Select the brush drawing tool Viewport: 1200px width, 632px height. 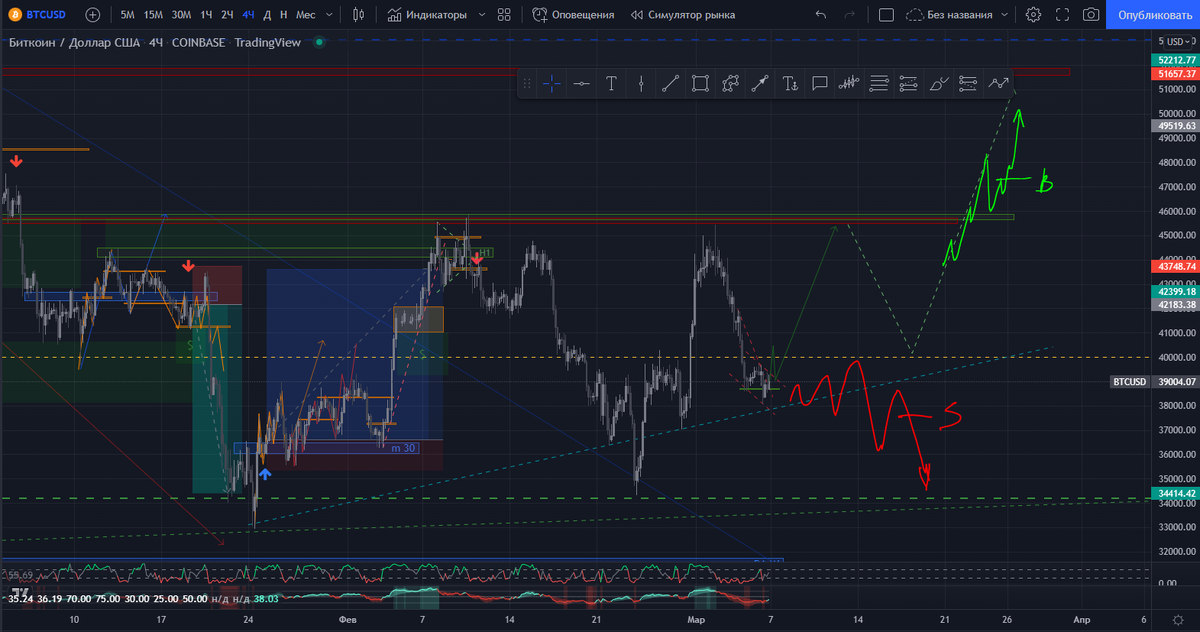tap(939, 83)
